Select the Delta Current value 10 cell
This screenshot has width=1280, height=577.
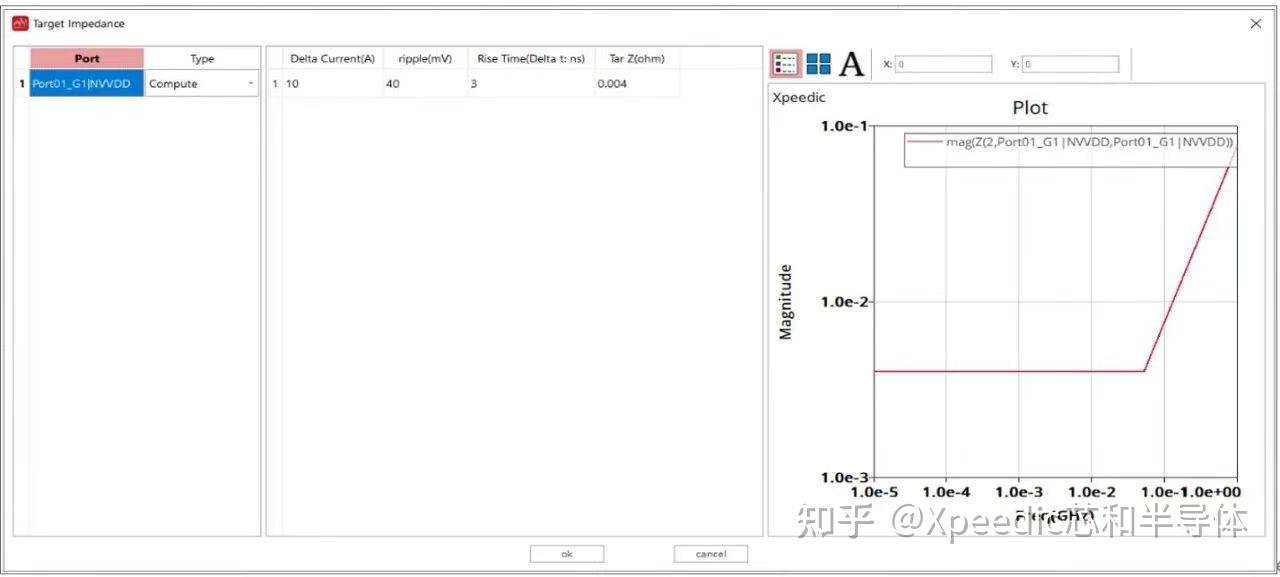pos(293,83)
